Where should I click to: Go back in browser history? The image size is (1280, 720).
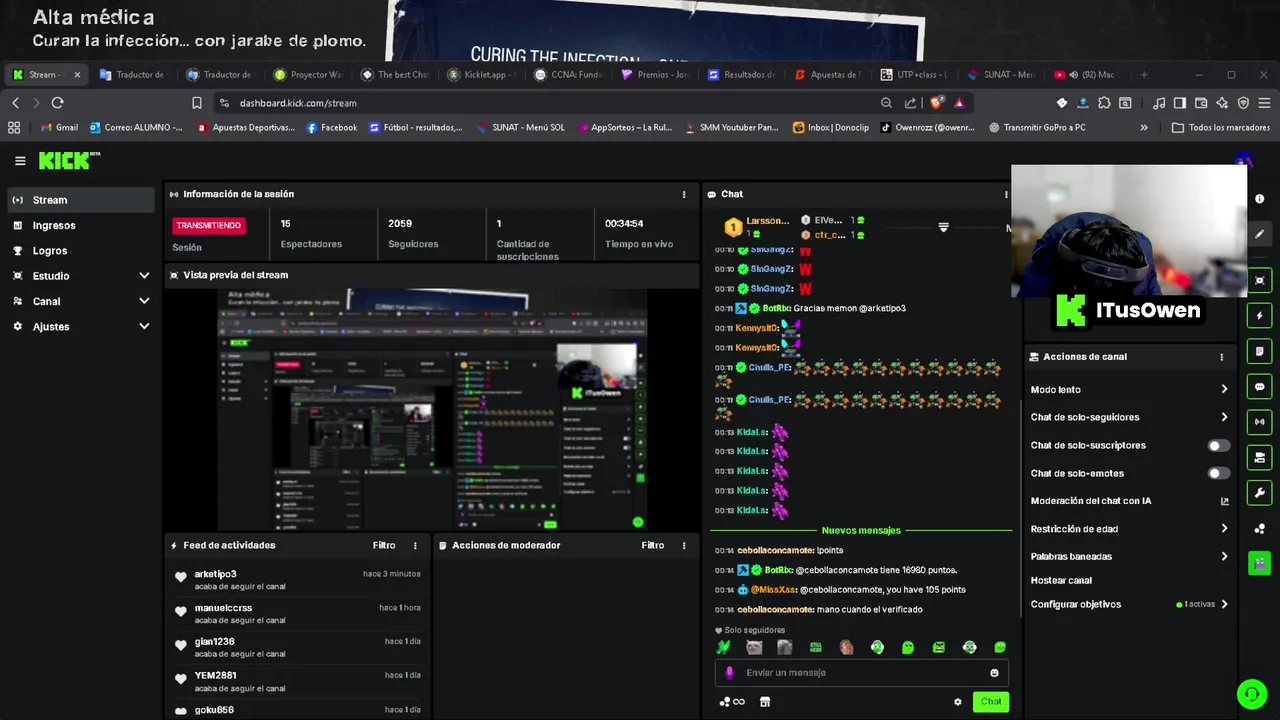pos(15,102)
